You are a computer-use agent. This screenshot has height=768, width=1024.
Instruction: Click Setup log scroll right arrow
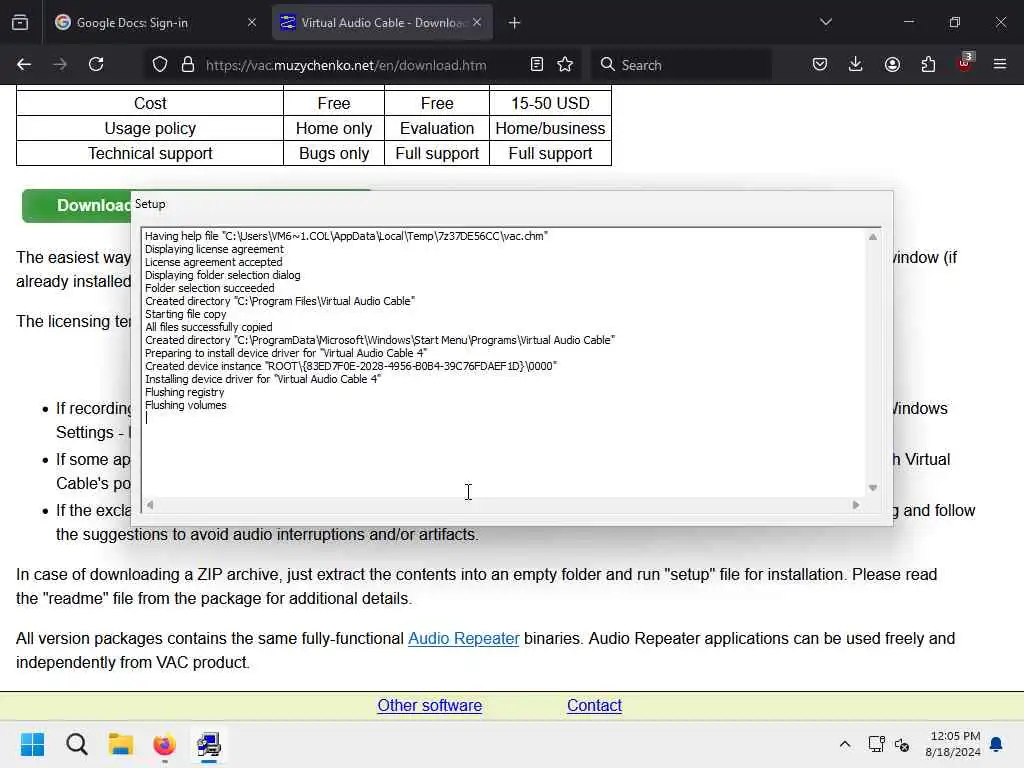pos(856,505)
